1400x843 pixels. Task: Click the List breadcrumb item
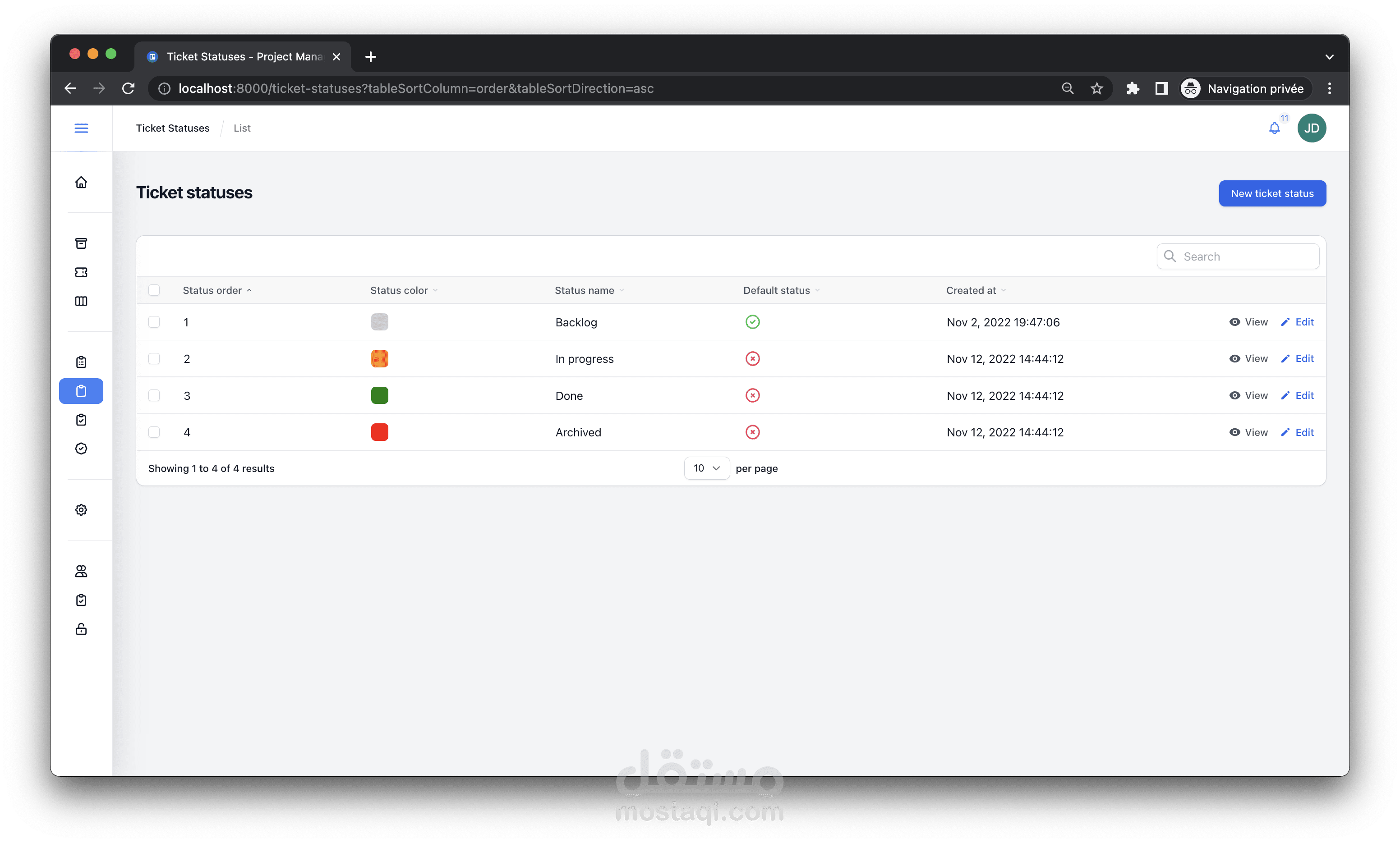pyautogui.click(x=241, y=128)
